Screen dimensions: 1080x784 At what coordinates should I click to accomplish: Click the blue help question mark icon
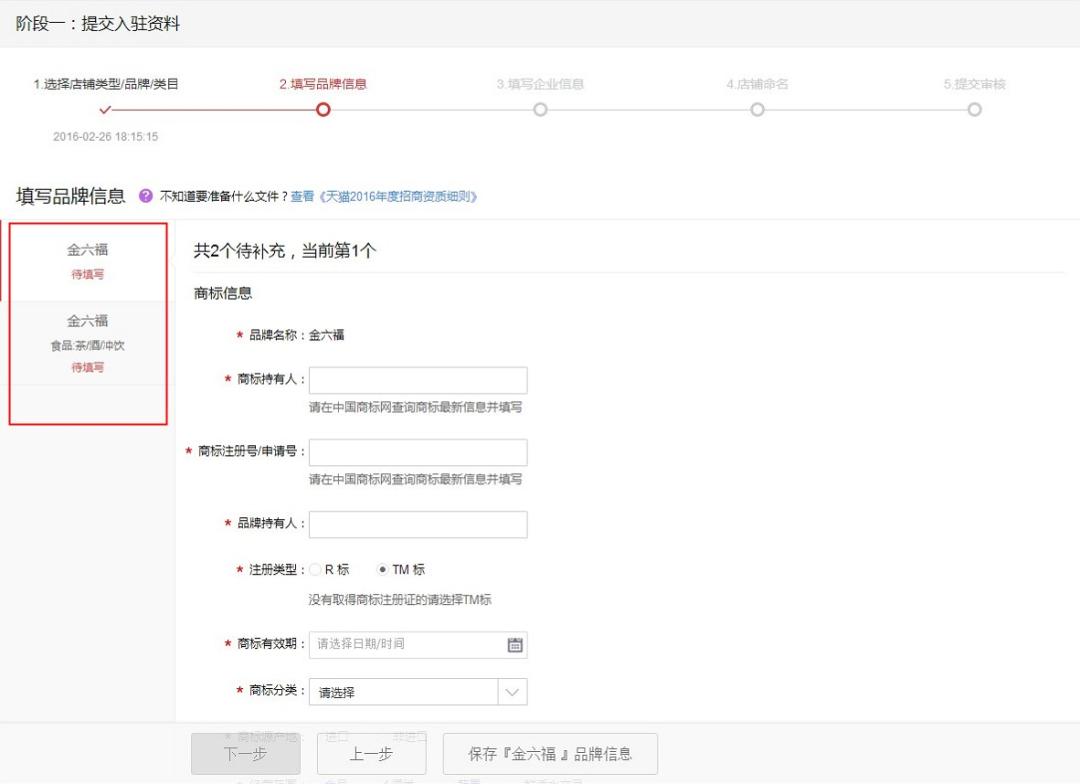[146, 196]
